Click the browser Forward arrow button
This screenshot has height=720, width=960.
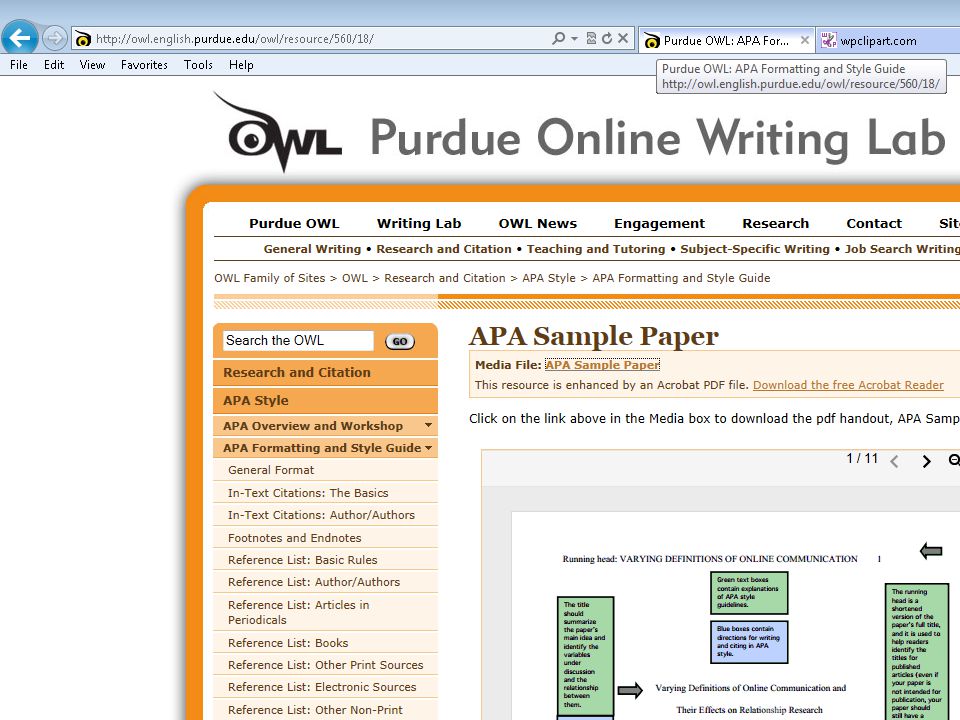click(54, 39)
